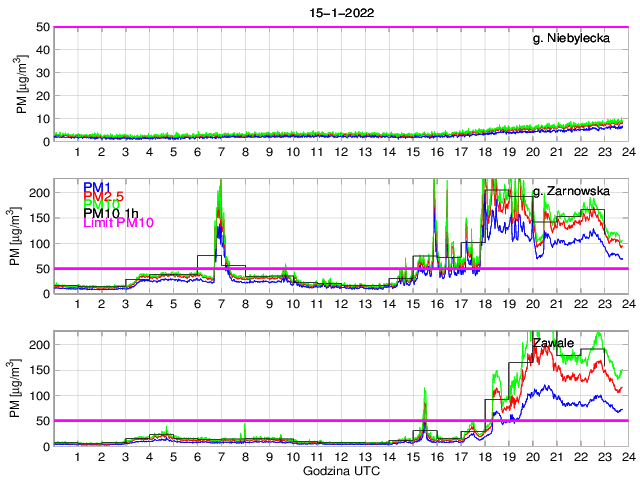Click the Zawale station label
Screen dimensions: 640x480
553,343
